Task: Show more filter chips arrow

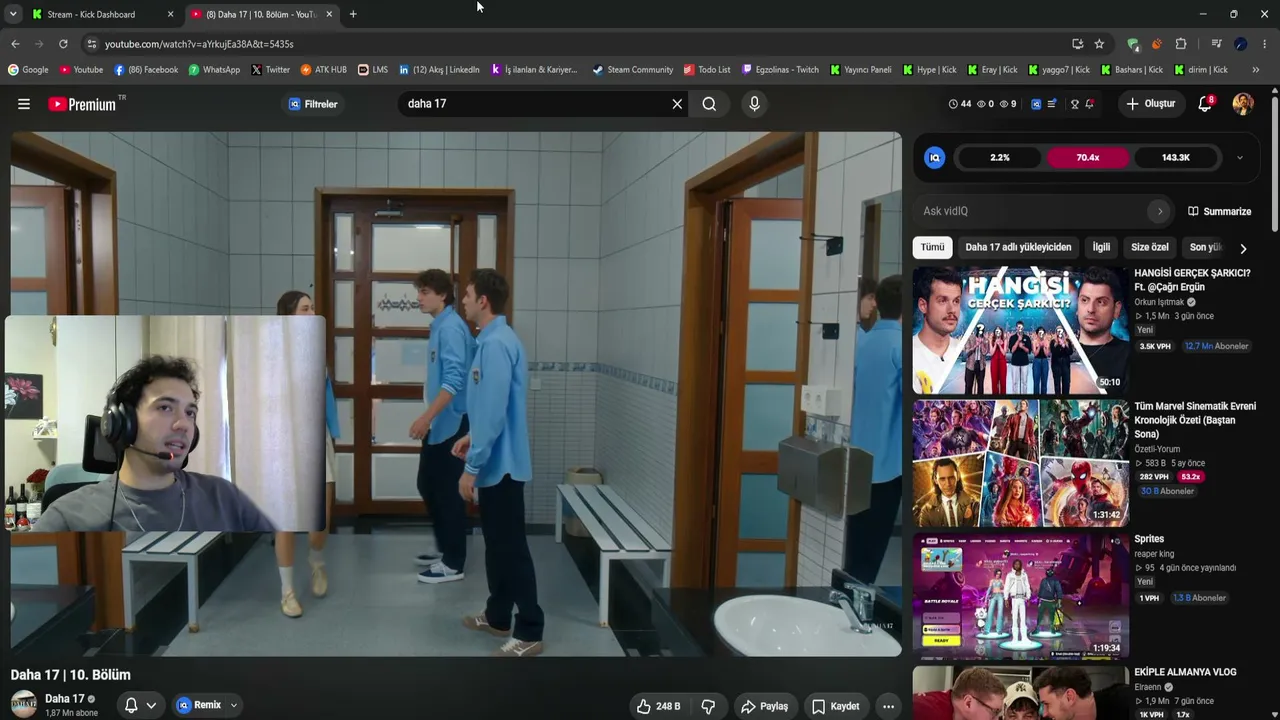Action: tap(1243, 248)
